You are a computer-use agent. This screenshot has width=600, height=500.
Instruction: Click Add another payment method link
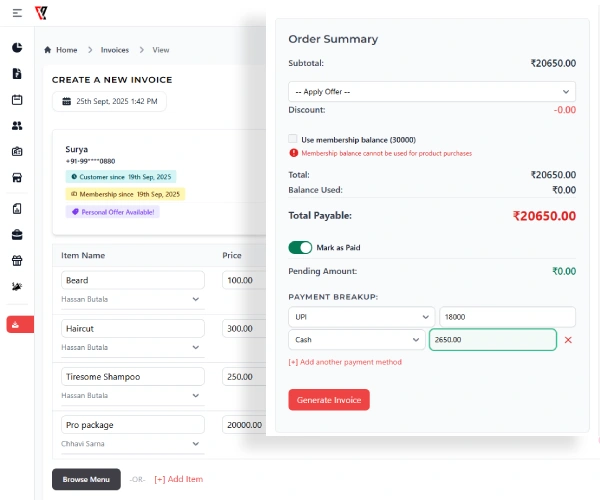344,362
